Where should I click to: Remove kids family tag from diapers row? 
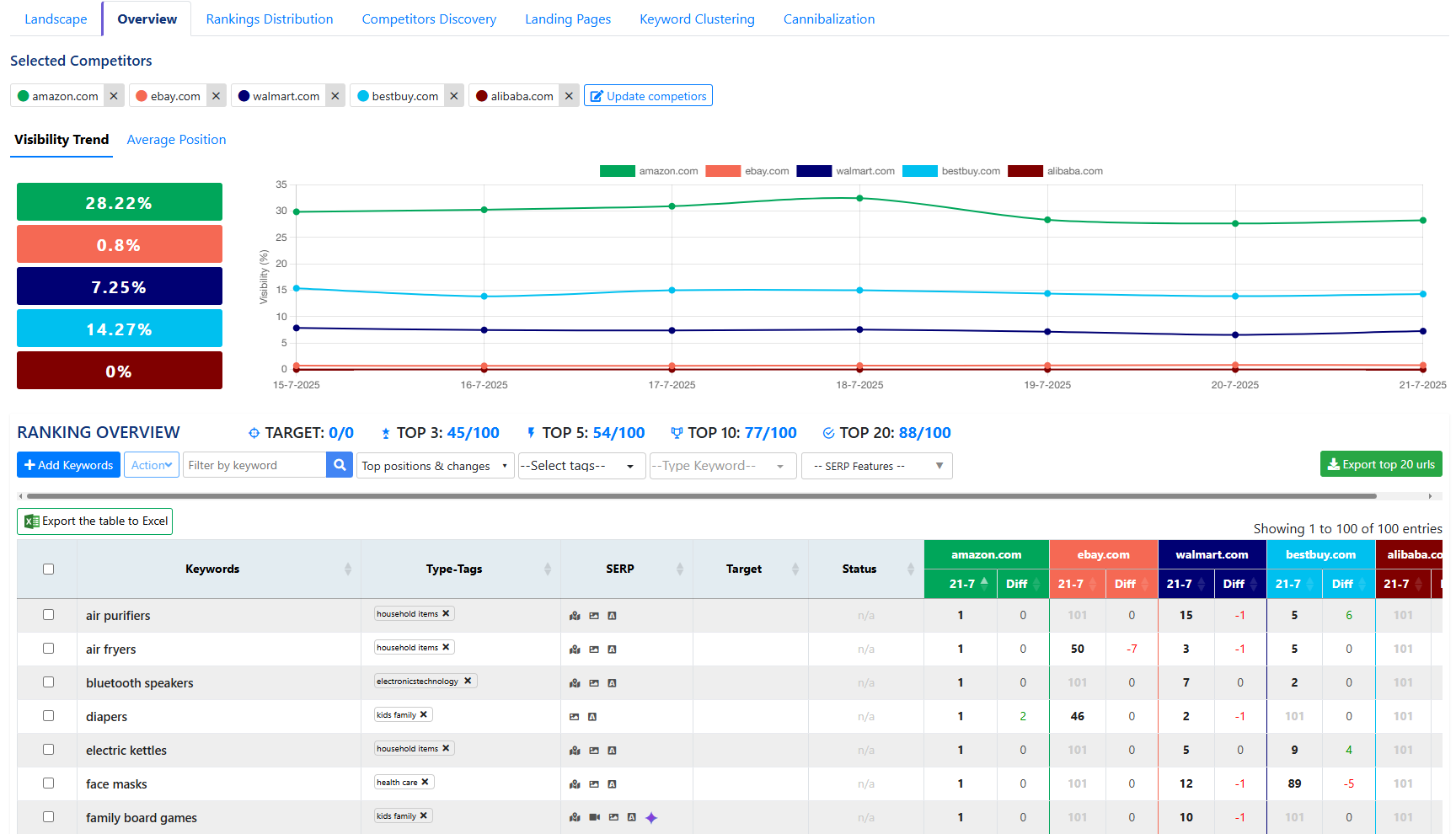coord(424,714)
